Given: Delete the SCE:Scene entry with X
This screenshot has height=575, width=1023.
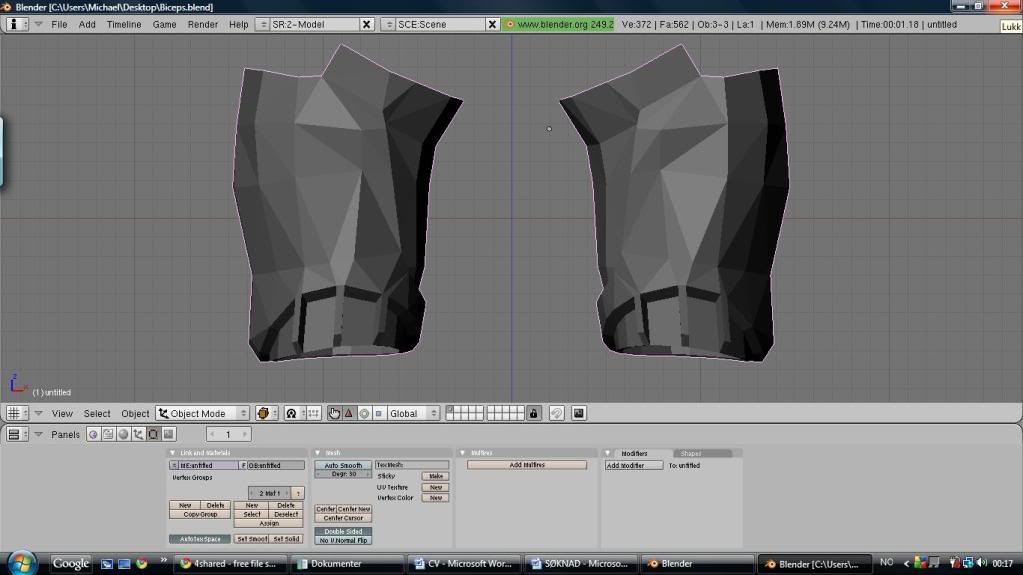Looking at the screenshot, I should coord(493,24).
